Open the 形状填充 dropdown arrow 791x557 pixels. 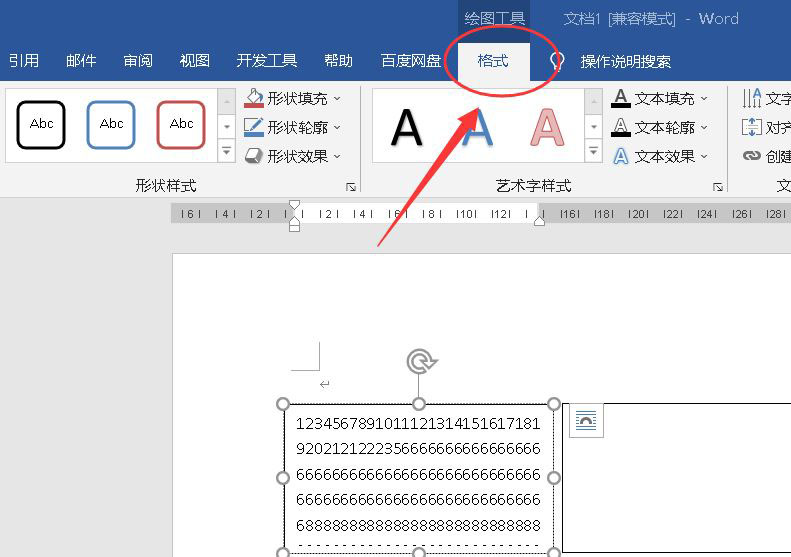337,98
